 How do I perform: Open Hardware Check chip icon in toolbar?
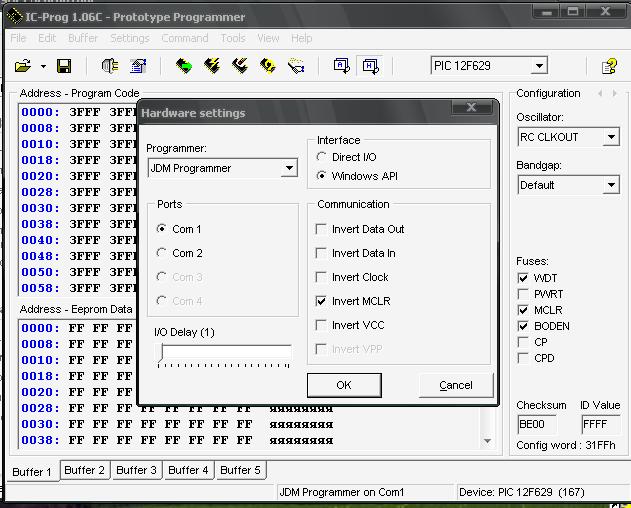coord(109,66)
